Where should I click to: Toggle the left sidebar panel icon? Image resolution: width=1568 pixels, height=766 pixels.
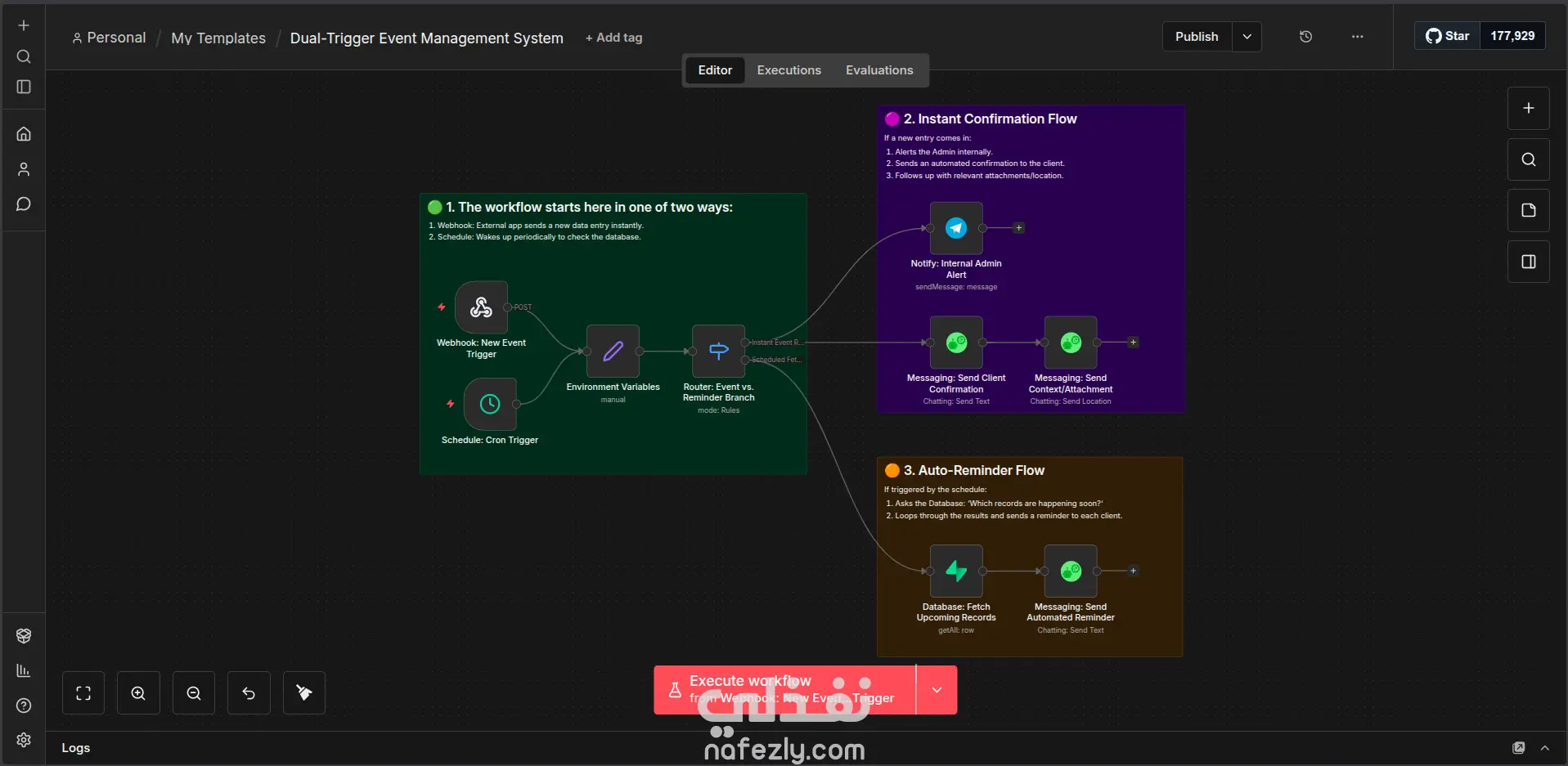coord(24,87)
